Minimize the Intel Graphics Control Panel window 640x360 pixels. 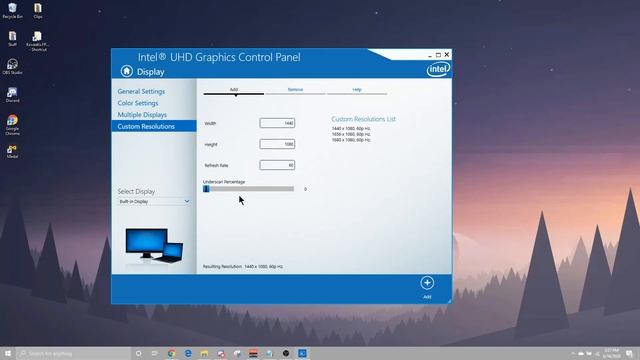tap(430, 55)
